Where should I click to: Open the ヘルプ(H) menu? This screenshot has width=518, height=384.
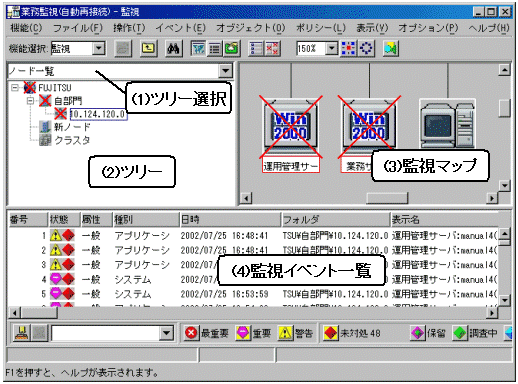pos(489,28)
